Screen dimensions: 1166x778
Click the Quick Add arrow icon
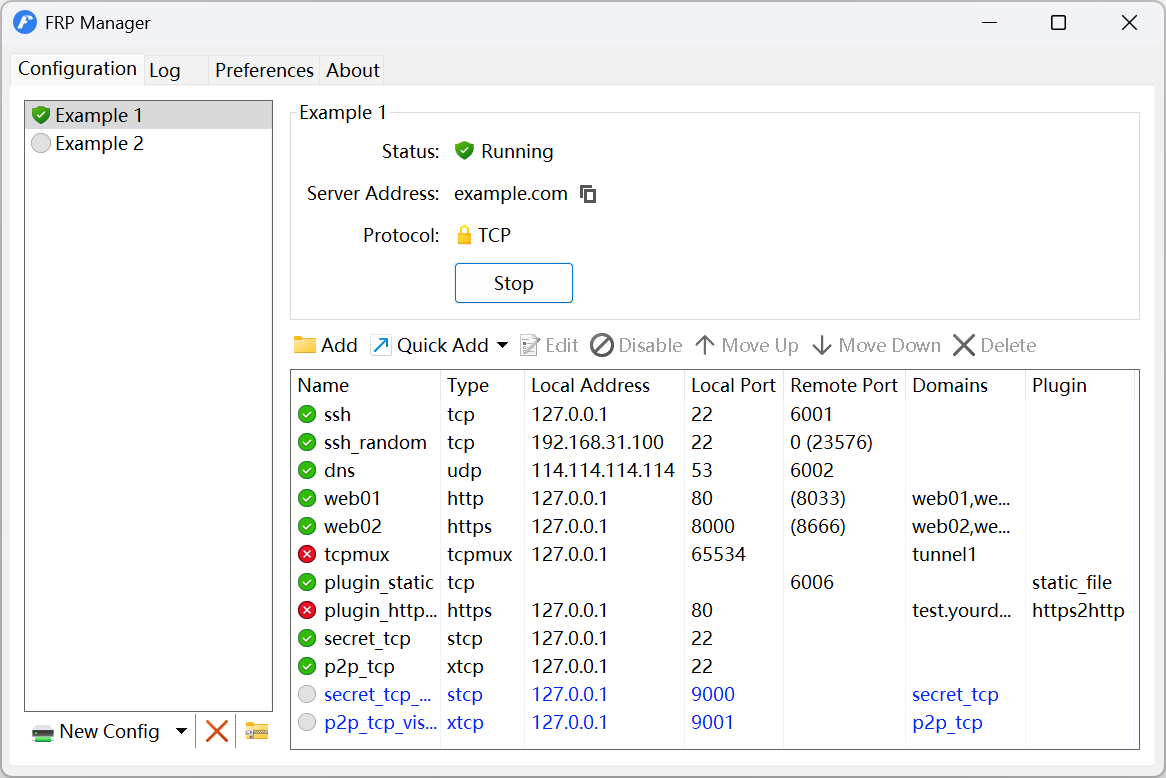click(381, 345)
